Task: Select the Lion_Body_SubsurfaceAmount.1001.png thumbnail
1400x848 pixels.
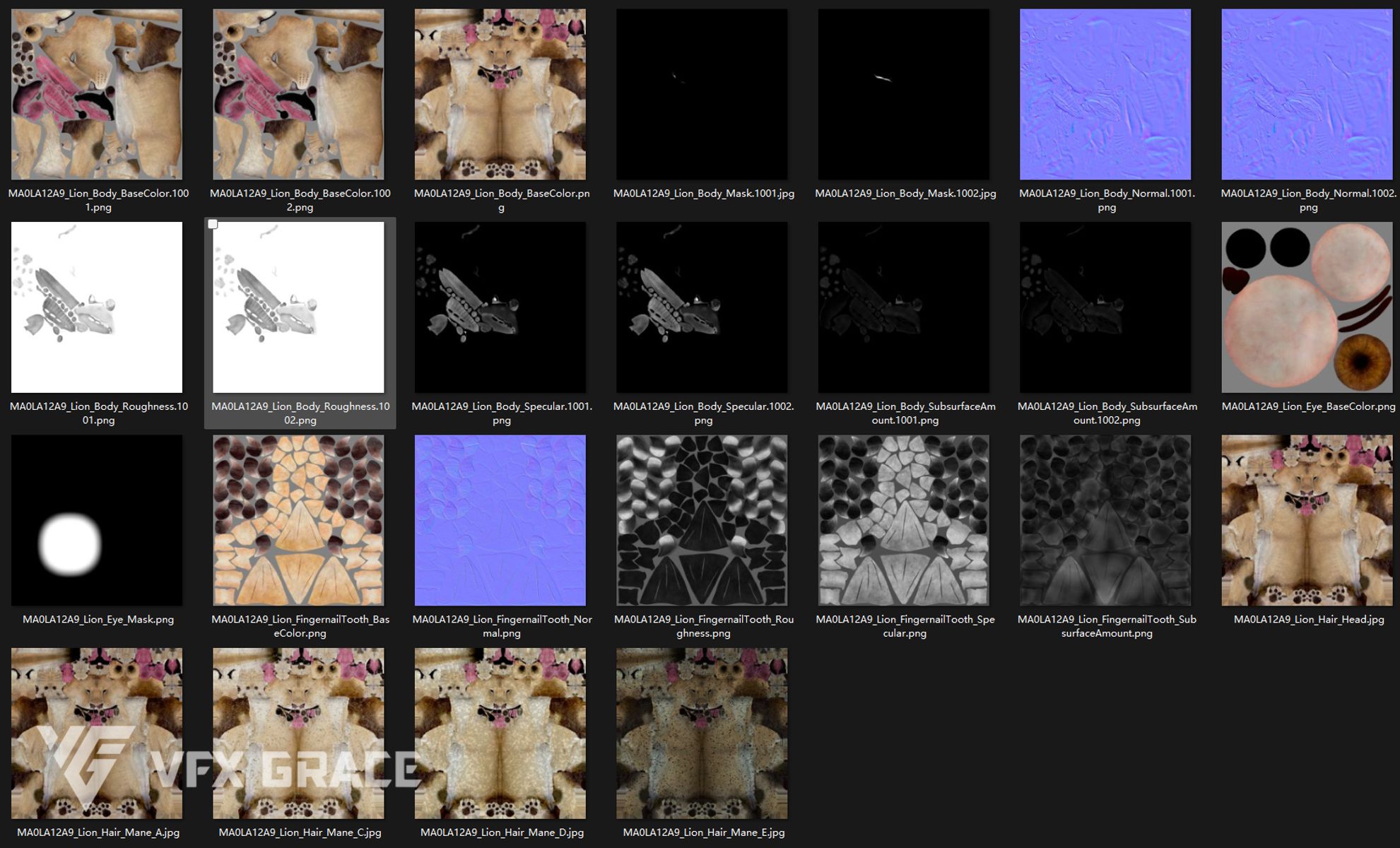Action: [904, 307]
